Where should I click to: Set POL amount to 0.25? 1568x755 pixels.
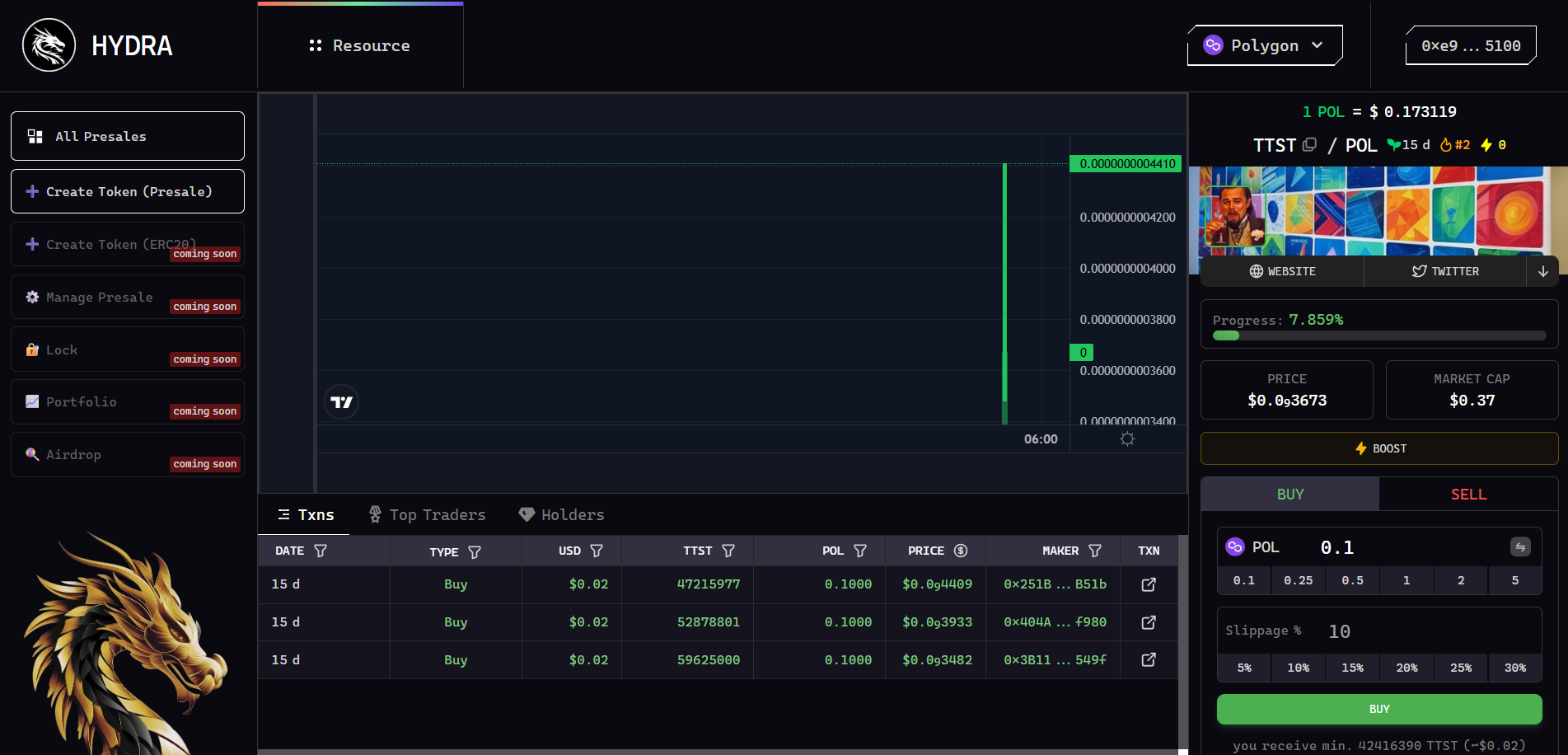1299,580
